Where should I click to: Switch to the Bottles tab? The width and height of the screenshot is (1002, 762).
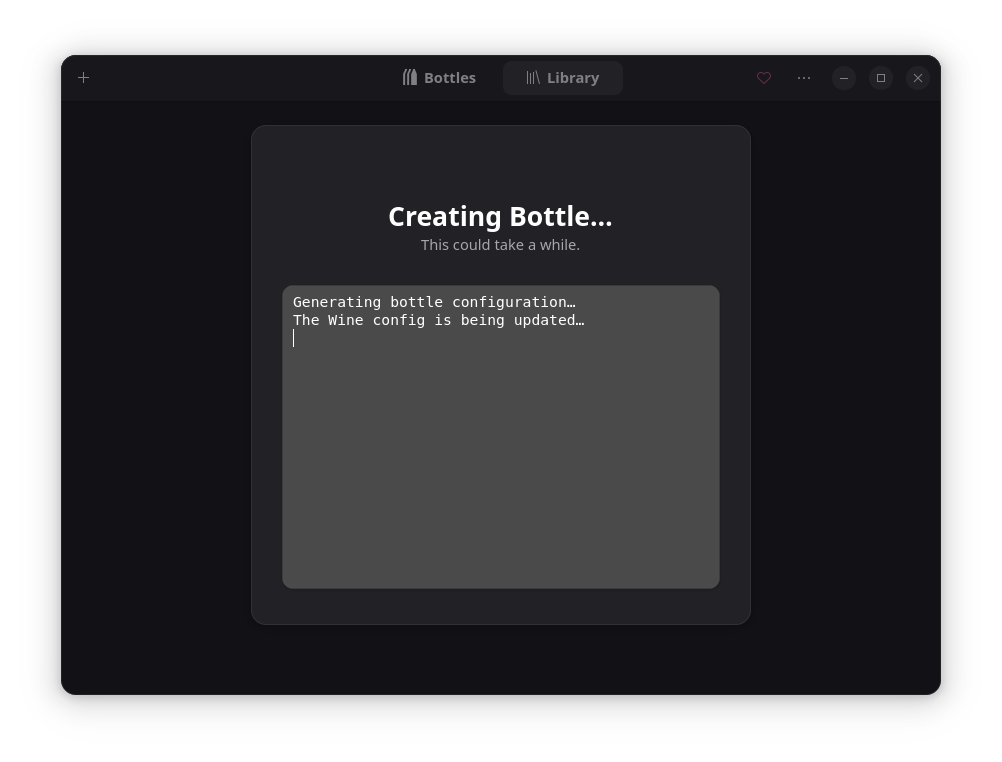(x=439, y=78)
